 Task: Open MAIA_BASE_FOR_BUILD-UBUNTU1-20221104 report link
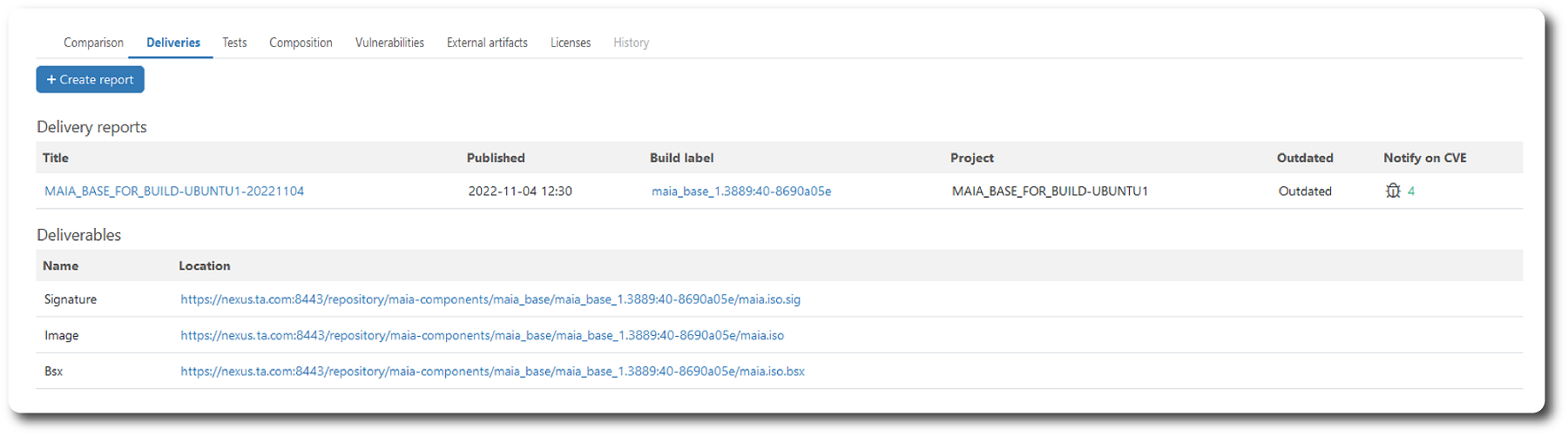174,191
